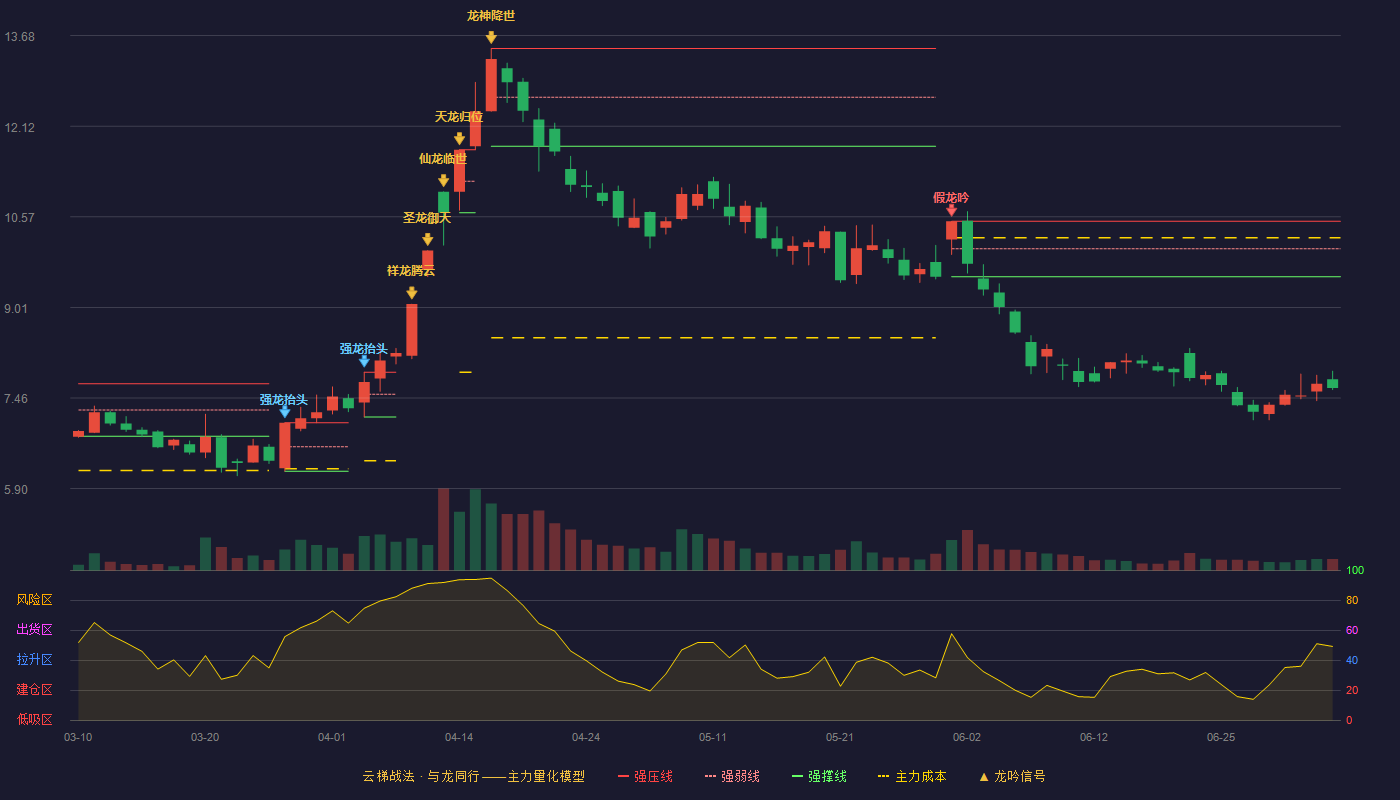1400x800 pixels.
Task: Click the red 假龙吟 signal arrow
Action: tap(951, 210)
